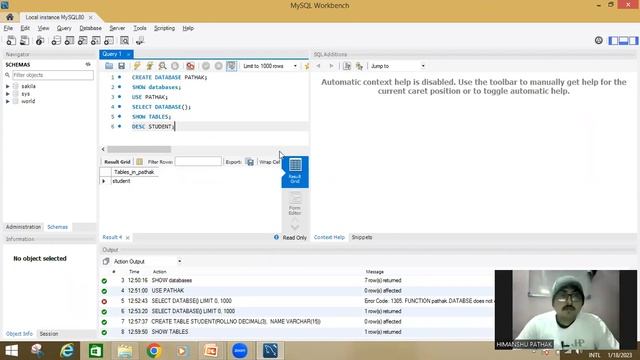The width and height of the screenshot is (640, 360).
Task: Open the File menu
Action: [8, 28]
